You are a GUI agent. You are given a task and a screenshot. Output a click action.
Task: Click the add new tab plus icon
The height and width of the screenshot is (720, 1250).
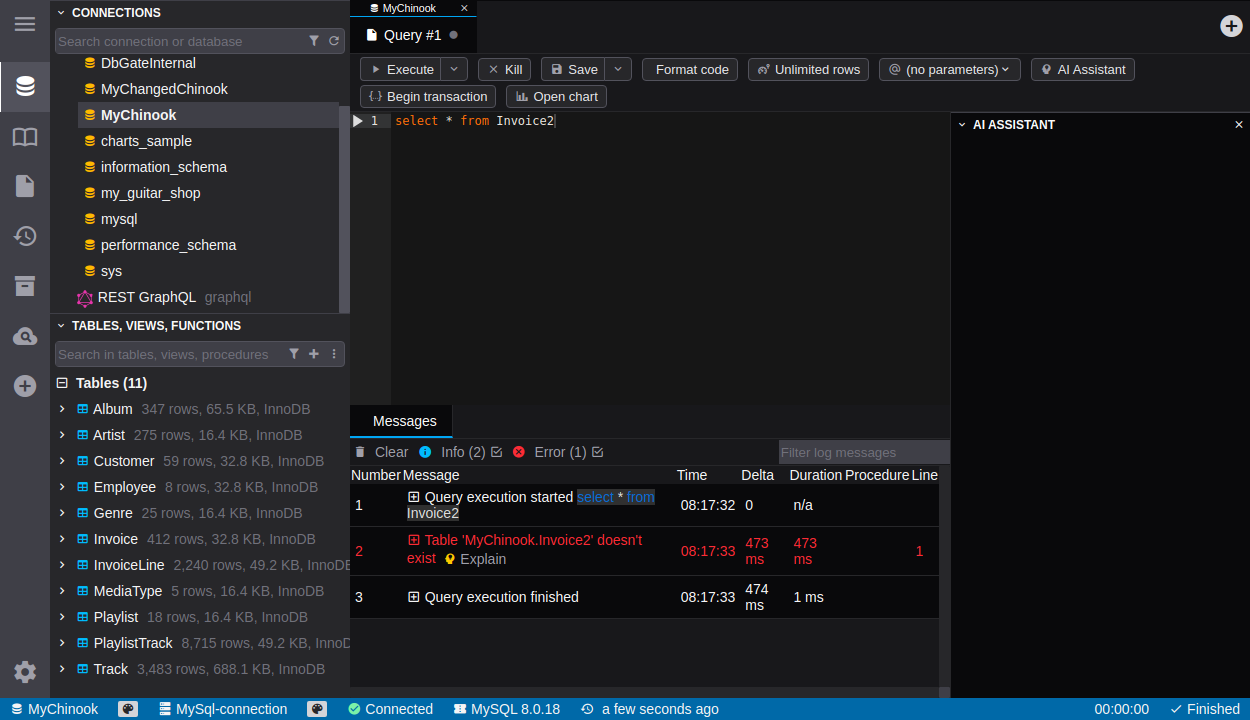[x=1231, y=26]
